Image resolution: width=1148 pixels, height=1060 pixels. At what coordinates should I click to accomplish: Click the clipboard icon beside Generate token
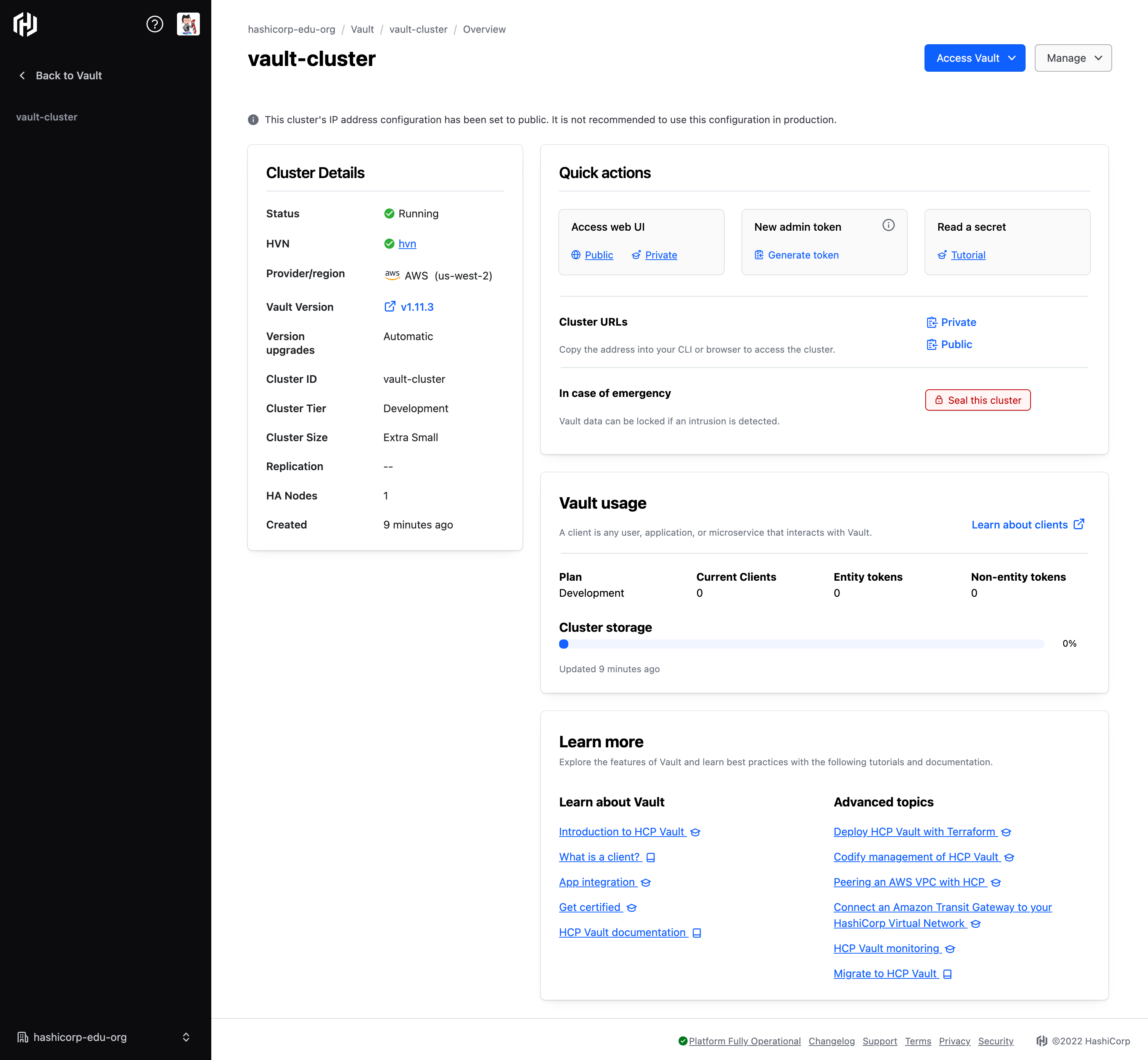759,255
